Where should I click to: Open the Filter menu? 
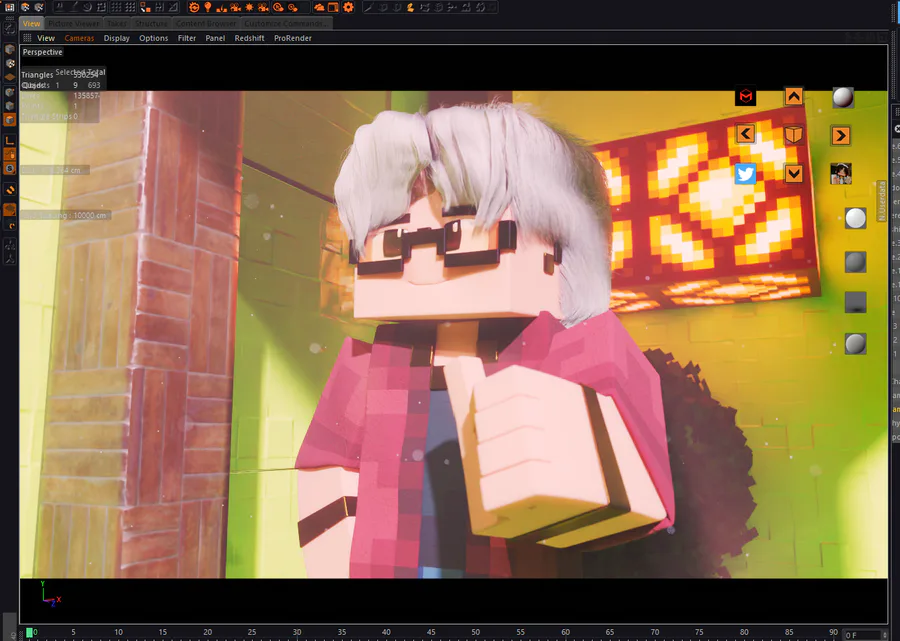[187, 38]
